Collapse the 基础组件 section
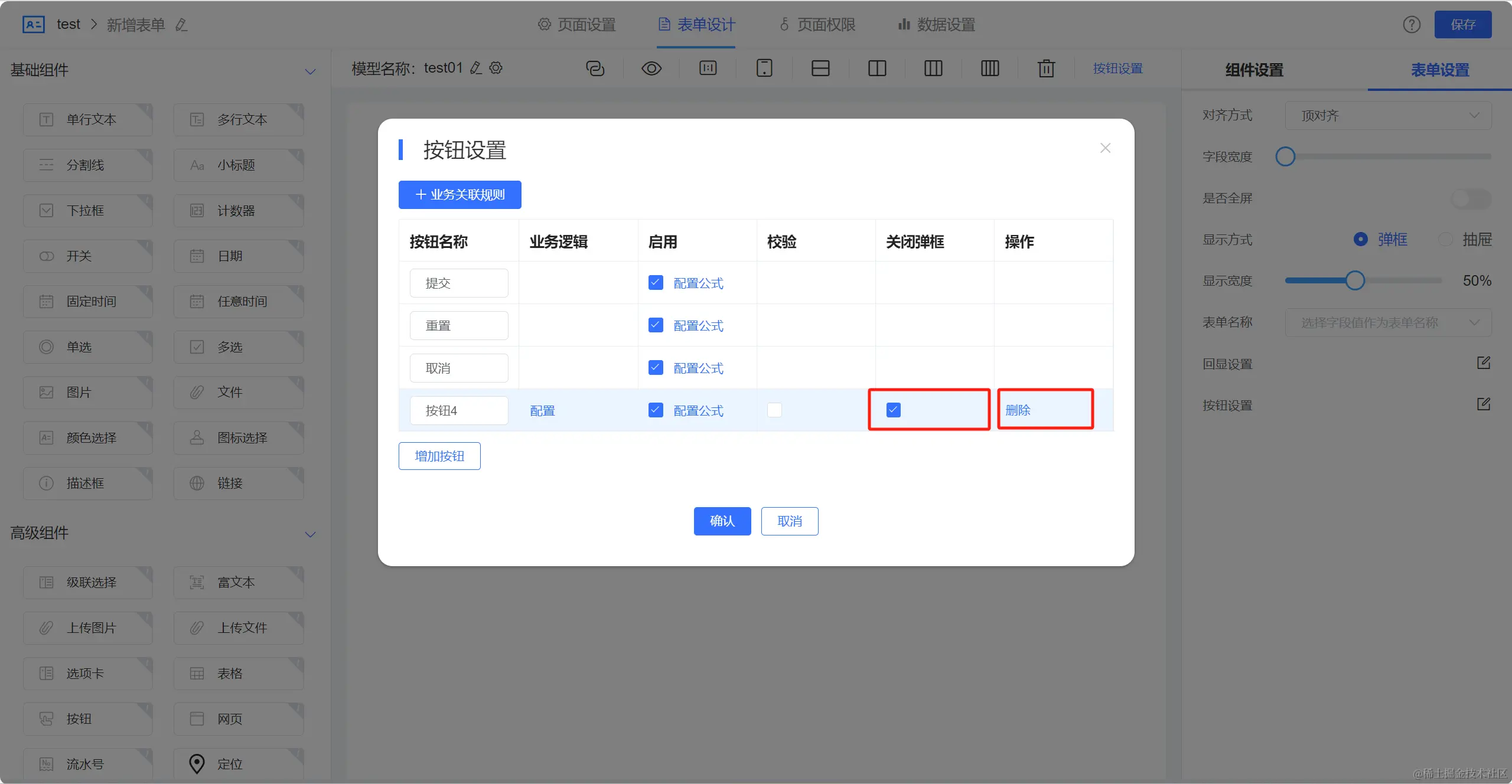This screenshot has width=1512, height=784. 310,71
